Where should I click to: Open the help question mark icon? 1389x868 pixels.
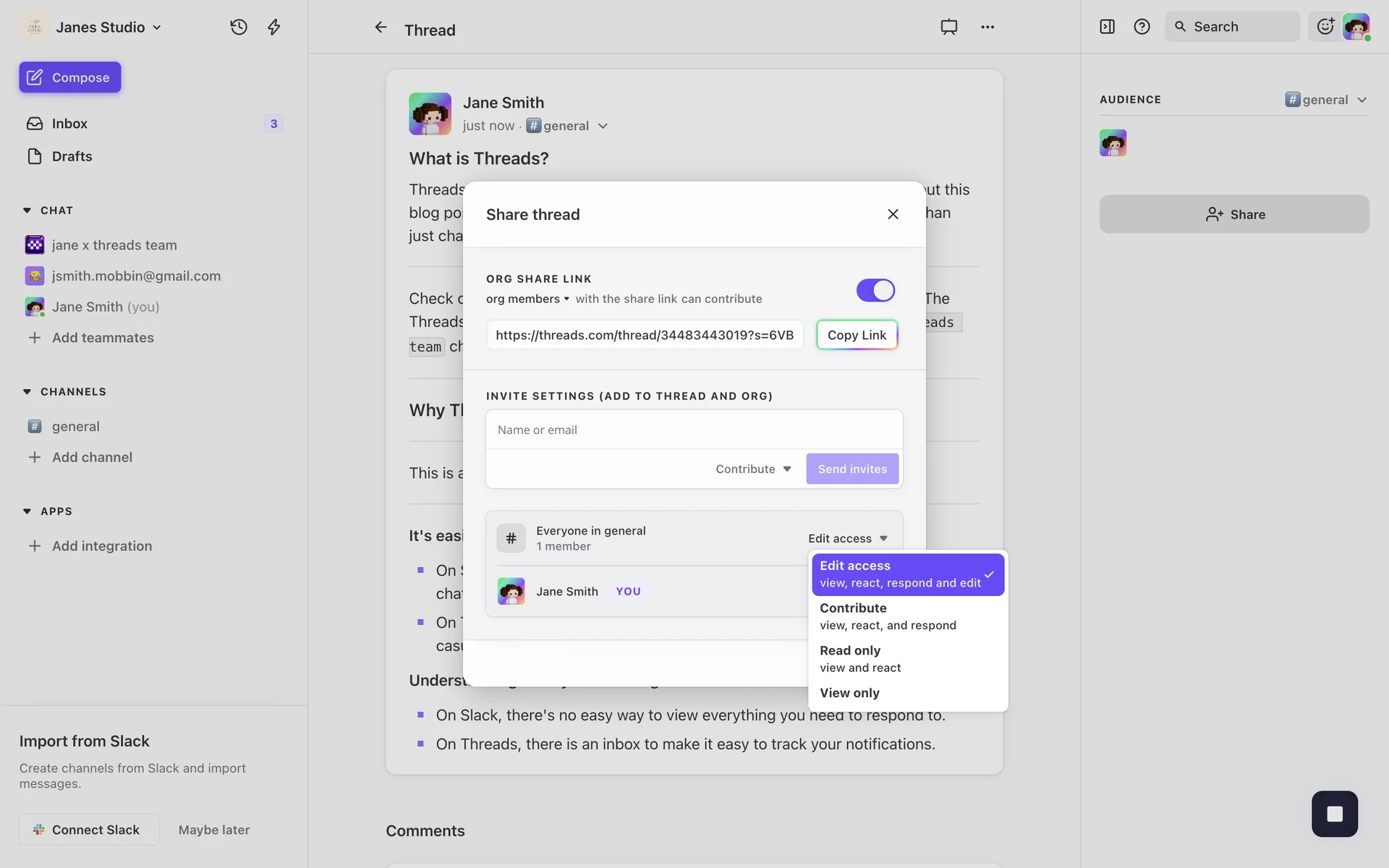[1142, 27]
